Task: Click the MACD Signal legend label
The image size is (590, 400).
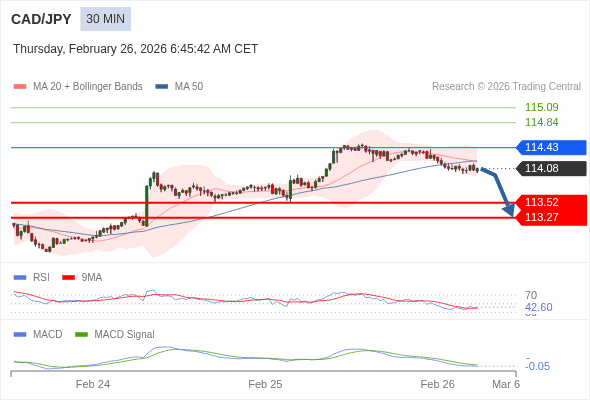Action: pyautogui.click(x=125, y=335)
